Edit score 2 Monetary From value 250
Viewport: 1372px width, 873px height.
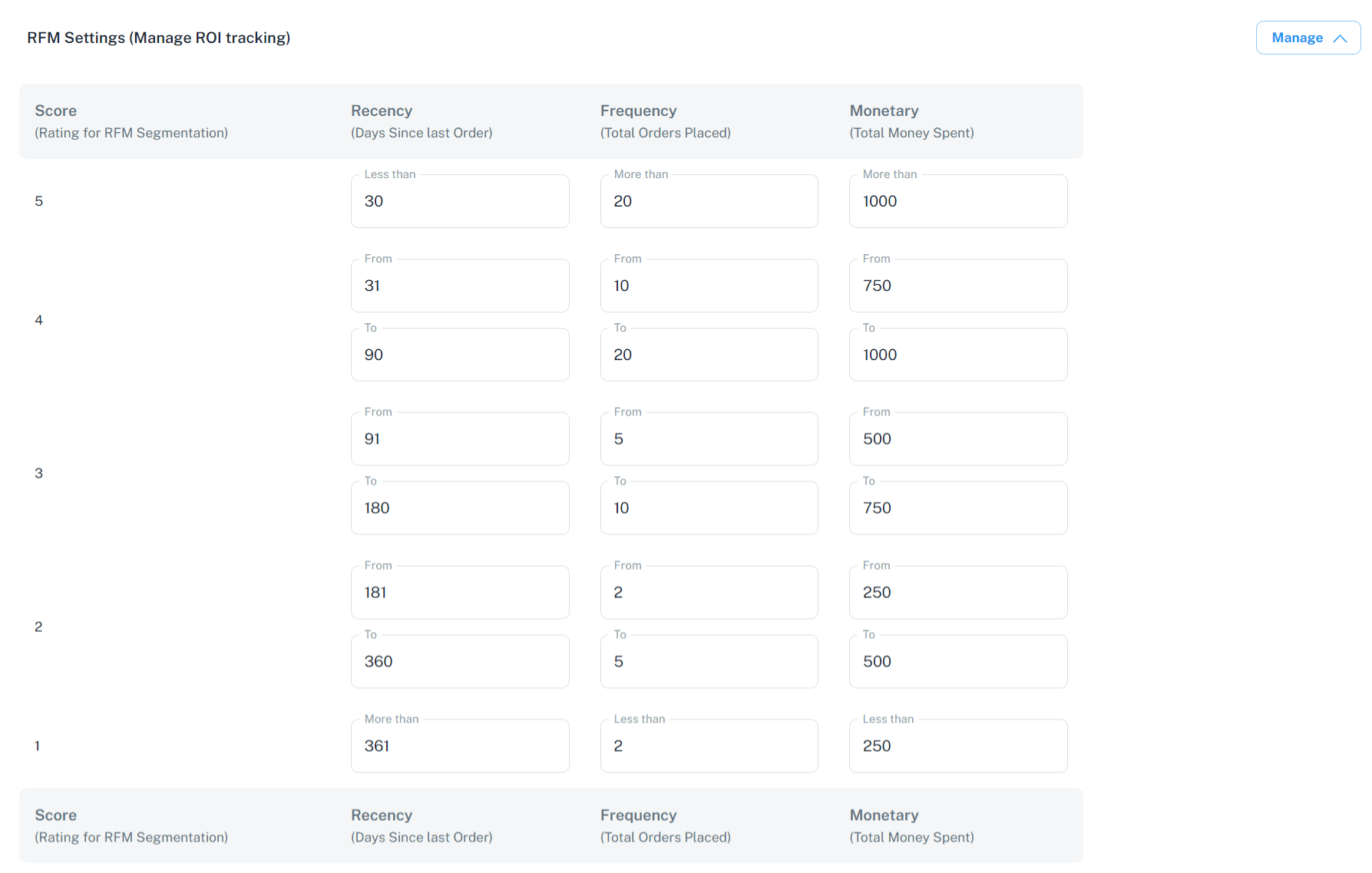click(958, 593)
